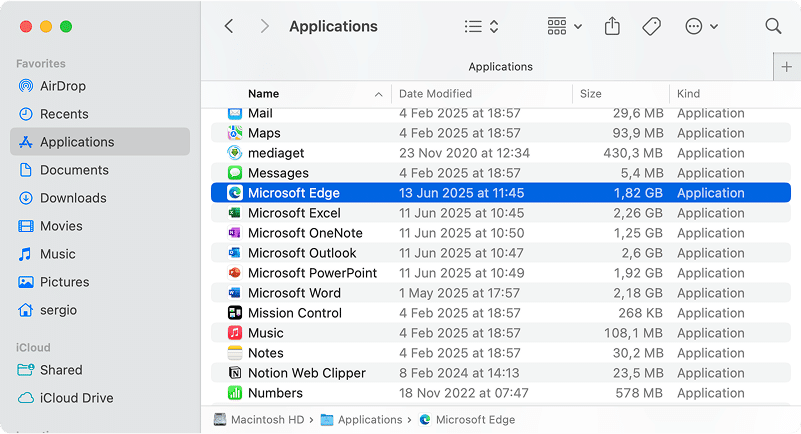Select Applications in the sidebar
This screenshot has width=801, height=434.
coord(100,142)
